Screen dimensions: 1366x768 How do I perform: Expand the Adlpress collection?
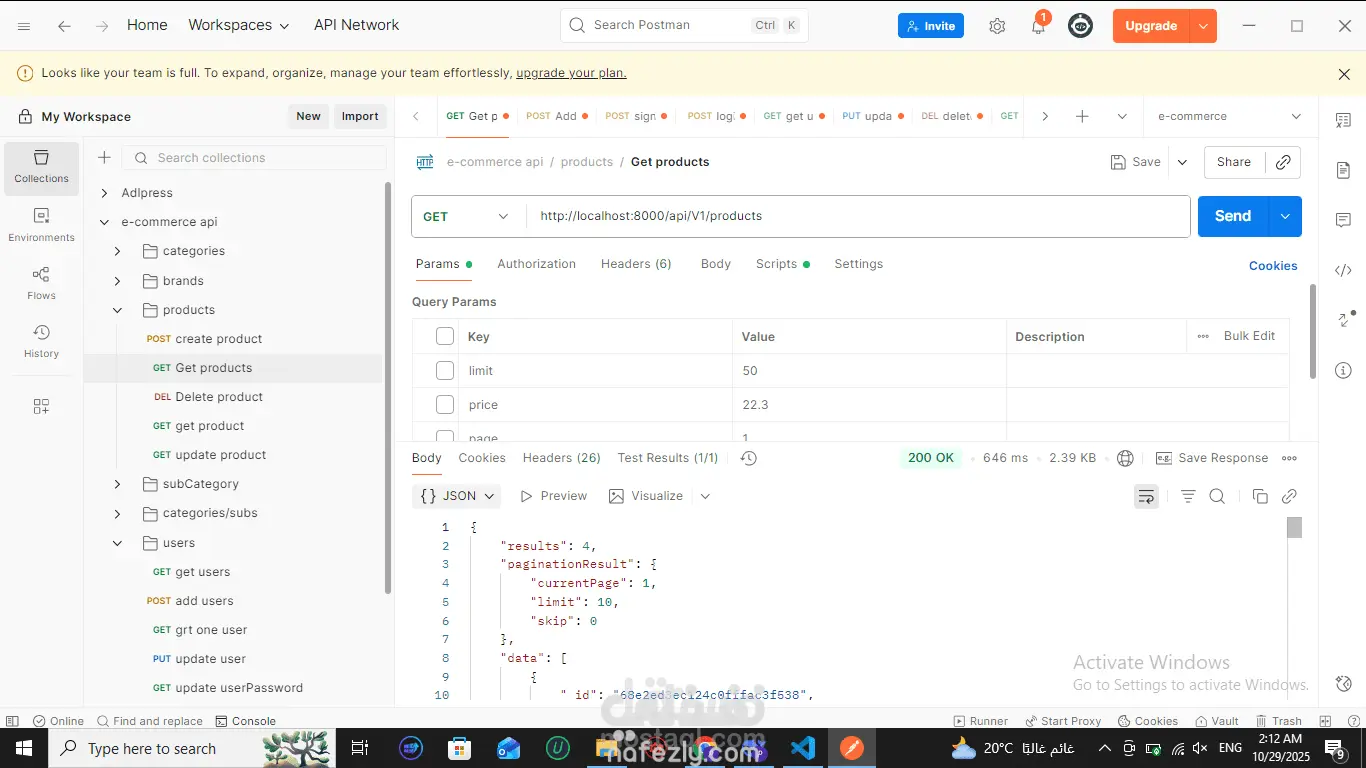104,193
